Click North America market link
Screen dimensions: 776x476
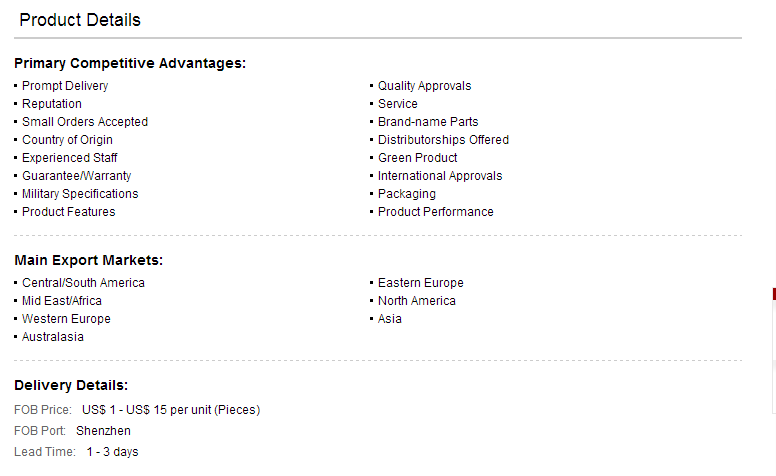[416, 301]
